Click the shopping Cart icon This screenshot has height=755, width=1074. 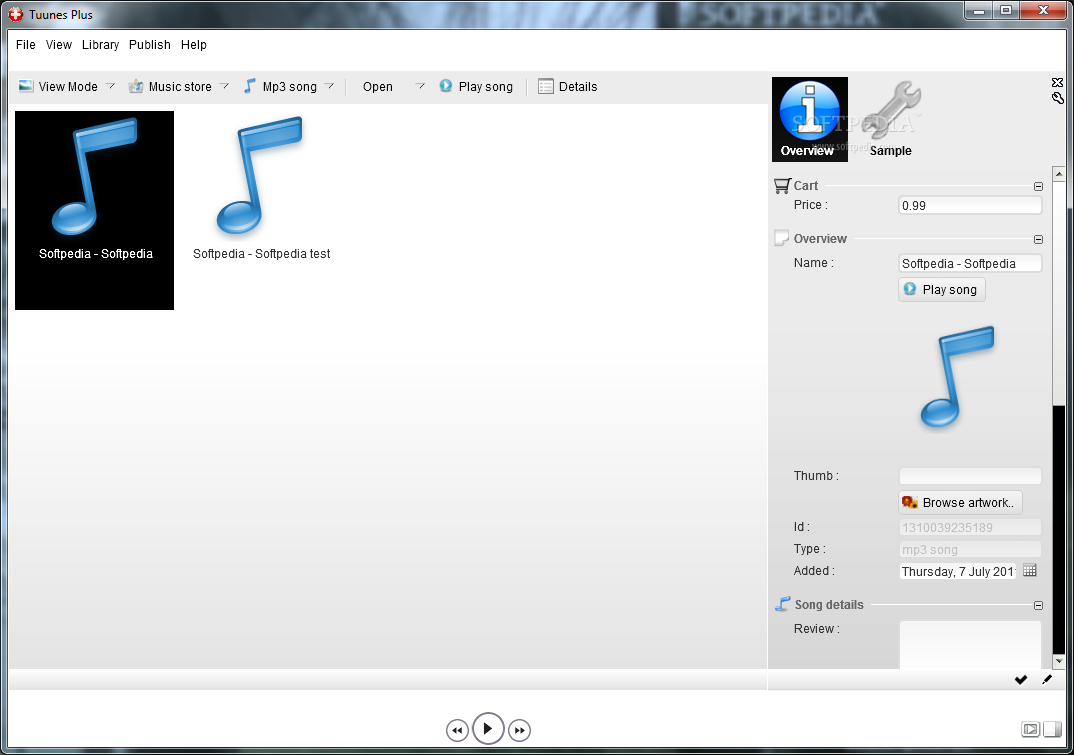pos(782,186)
